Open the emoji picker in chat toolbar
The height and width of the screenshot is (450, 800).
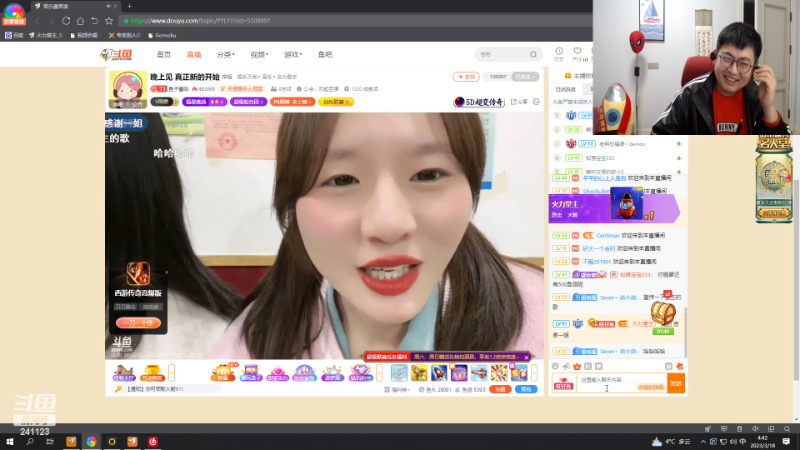pyautogui.click(x=555, y=366)
